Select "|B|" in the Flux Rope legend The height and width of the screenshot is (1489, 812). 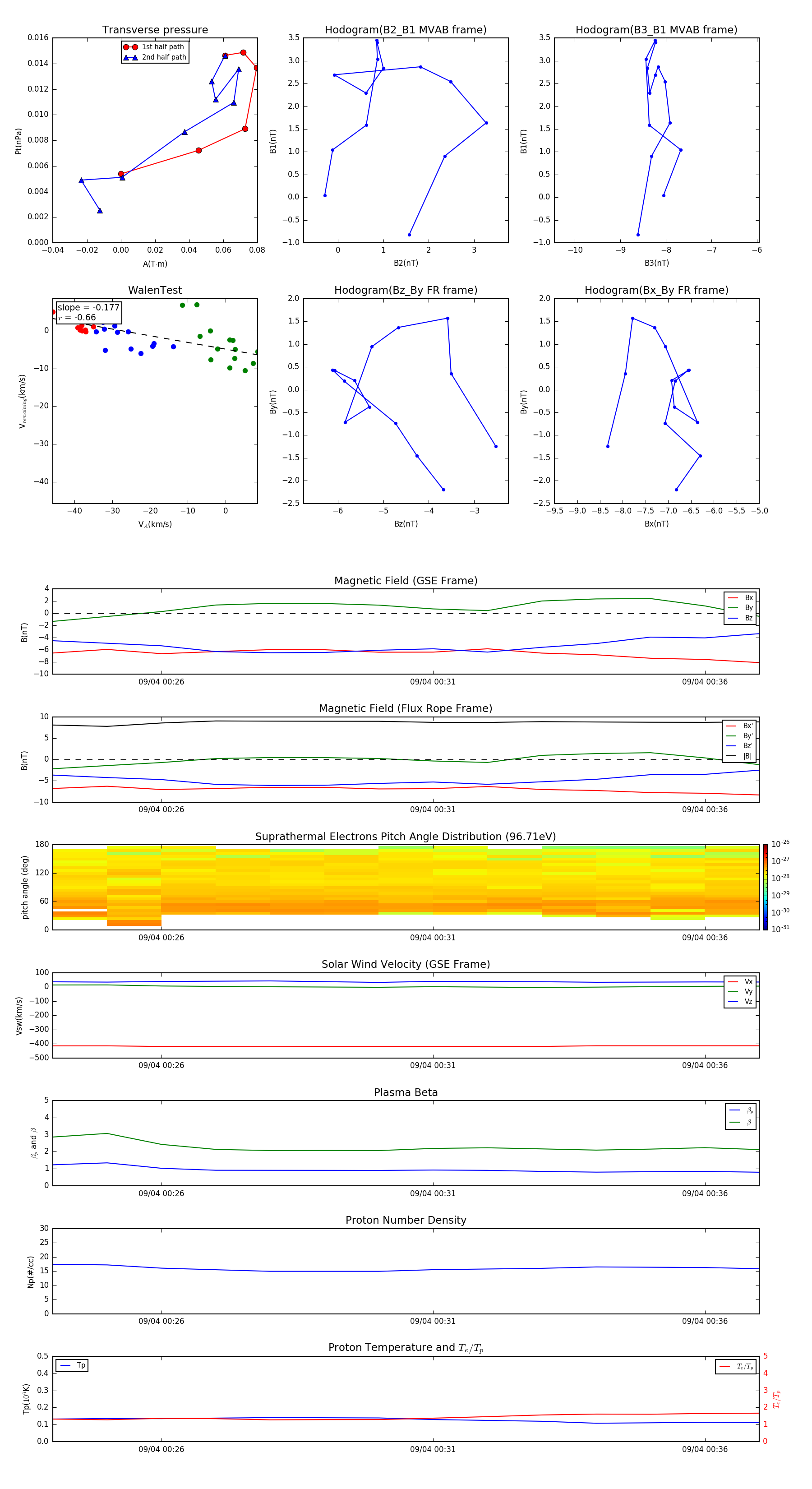pyautogui.click(x=740, y=756)
